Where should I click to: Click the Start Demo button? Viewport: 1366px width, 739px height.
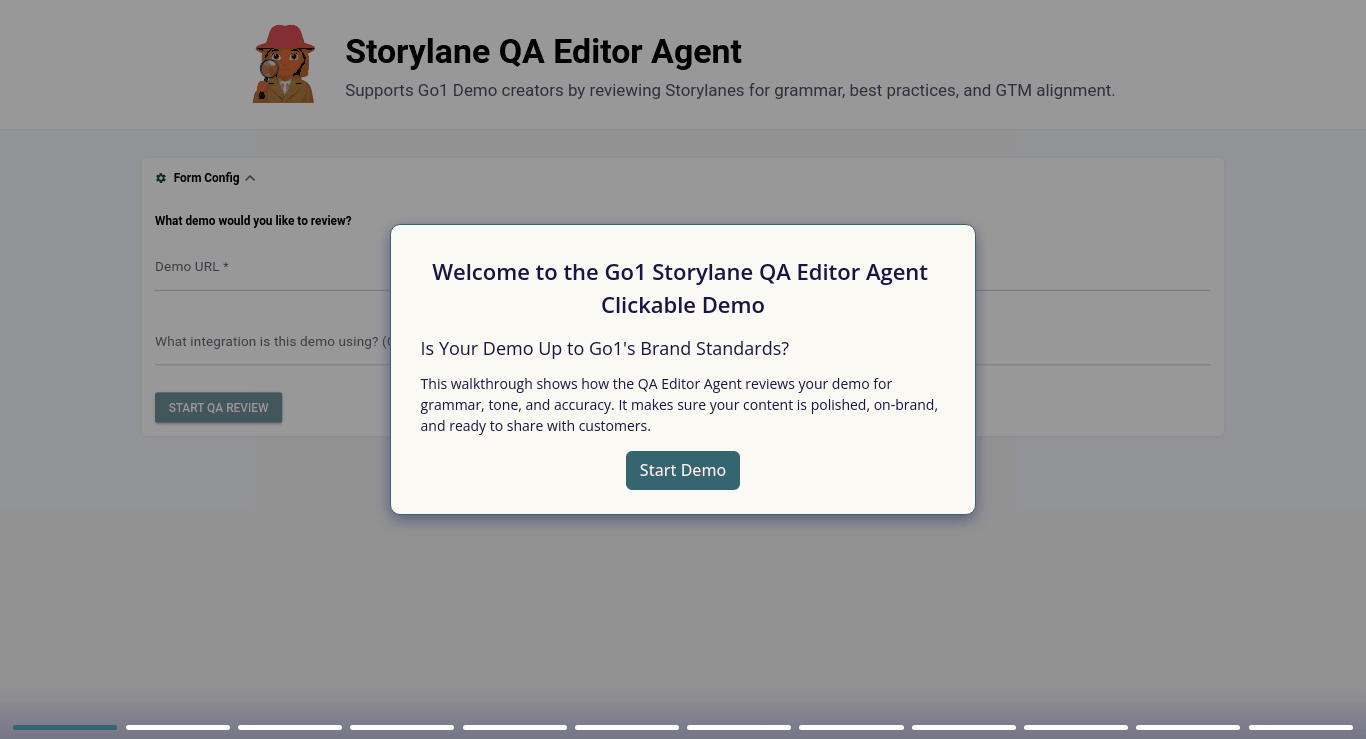(683, 471)
